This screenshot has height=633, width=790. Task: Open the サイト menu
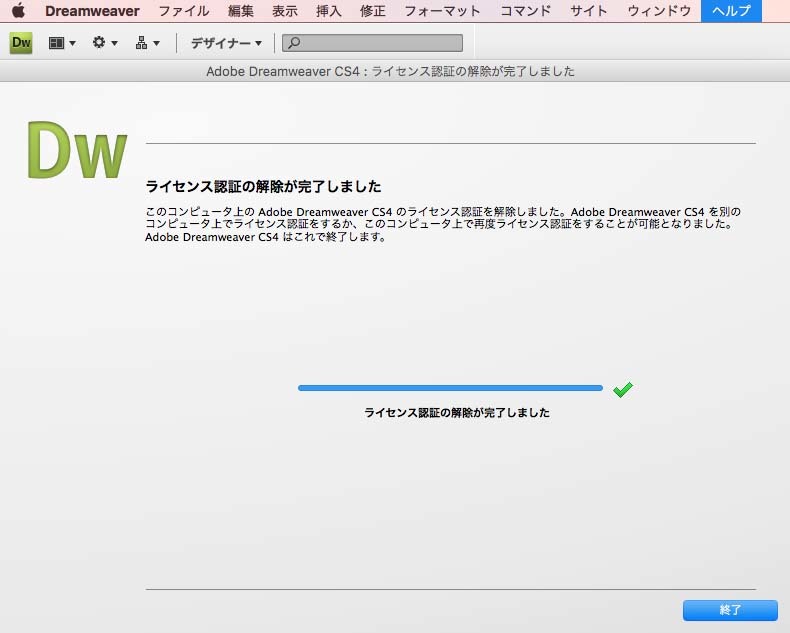tap(588, 11)
